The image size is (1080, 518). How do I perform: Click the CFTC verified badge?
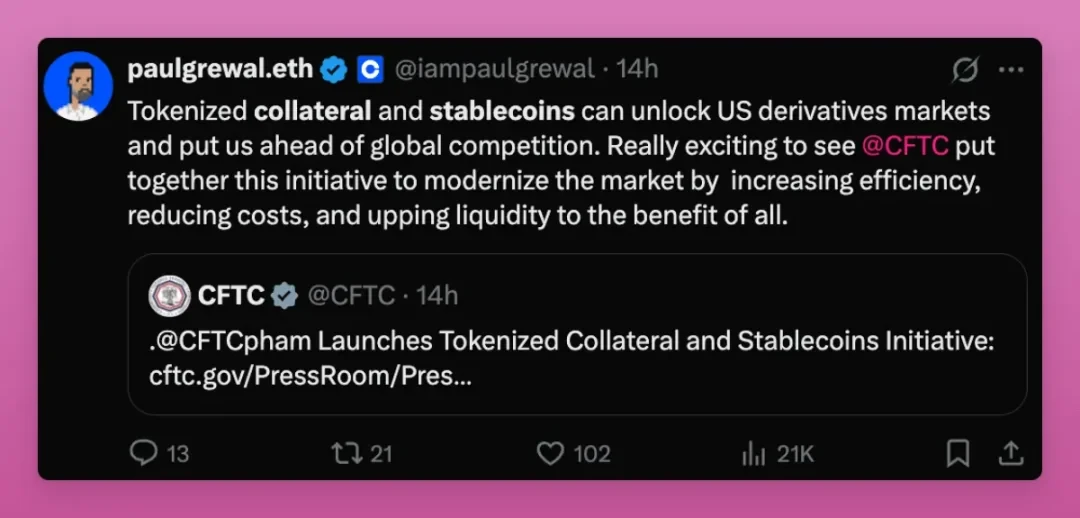(x=285, y=295)
